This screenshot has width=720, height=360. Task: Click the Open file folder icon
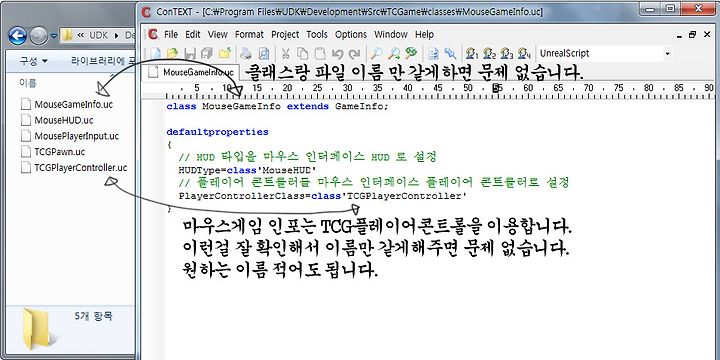[172, 53]
